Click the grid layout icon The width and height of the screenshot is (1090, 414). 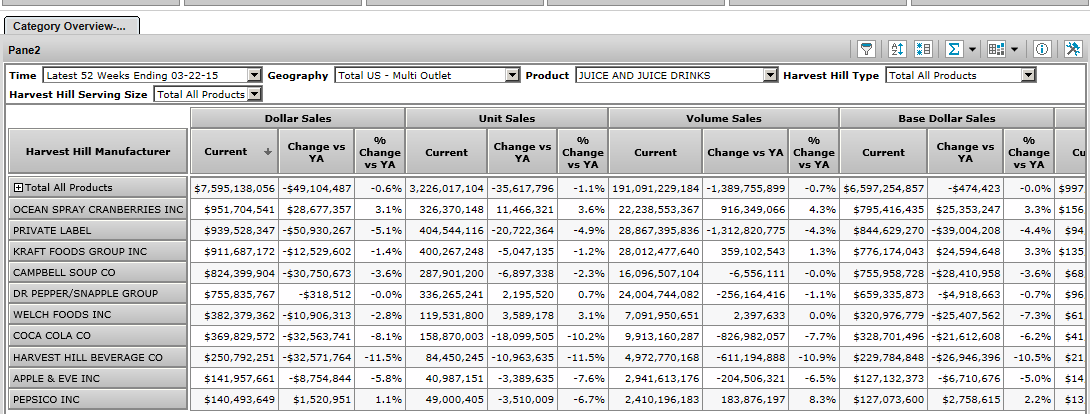click(x=996, y=49)
